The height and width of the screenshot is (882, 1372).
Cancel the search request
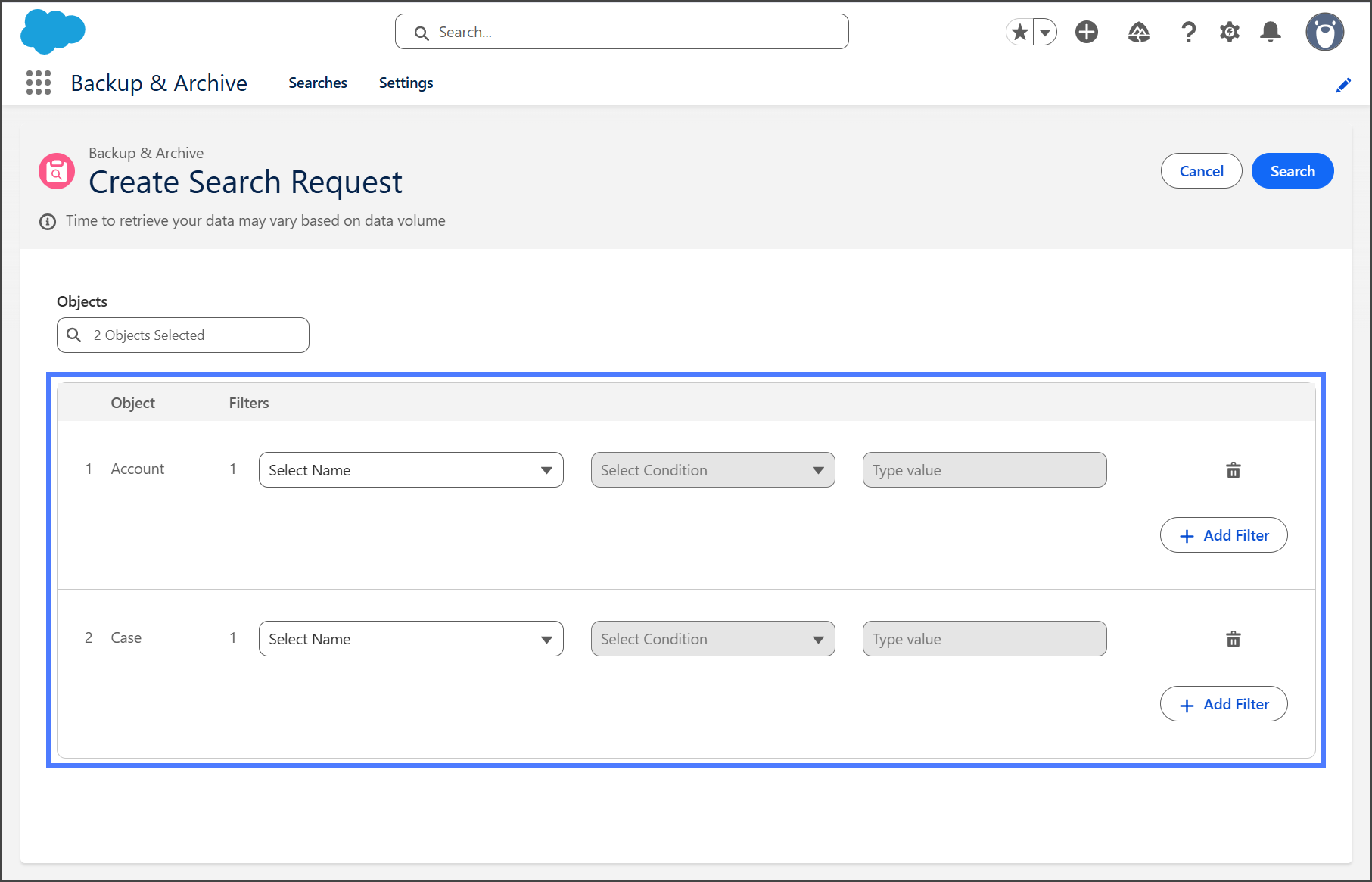(1201, 171)
